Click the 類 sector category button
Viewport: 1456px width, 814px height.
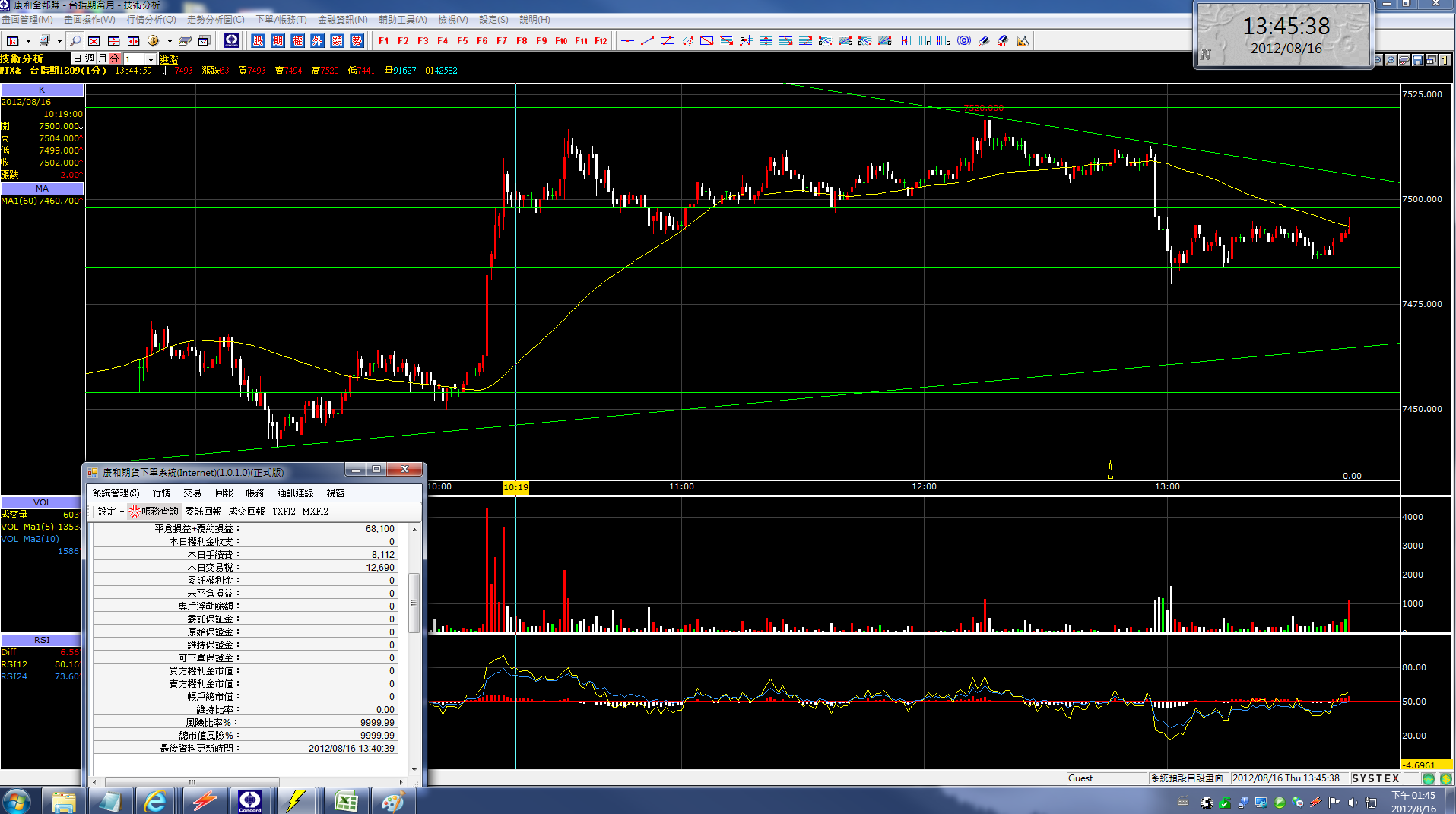click(x=337, y=41)
